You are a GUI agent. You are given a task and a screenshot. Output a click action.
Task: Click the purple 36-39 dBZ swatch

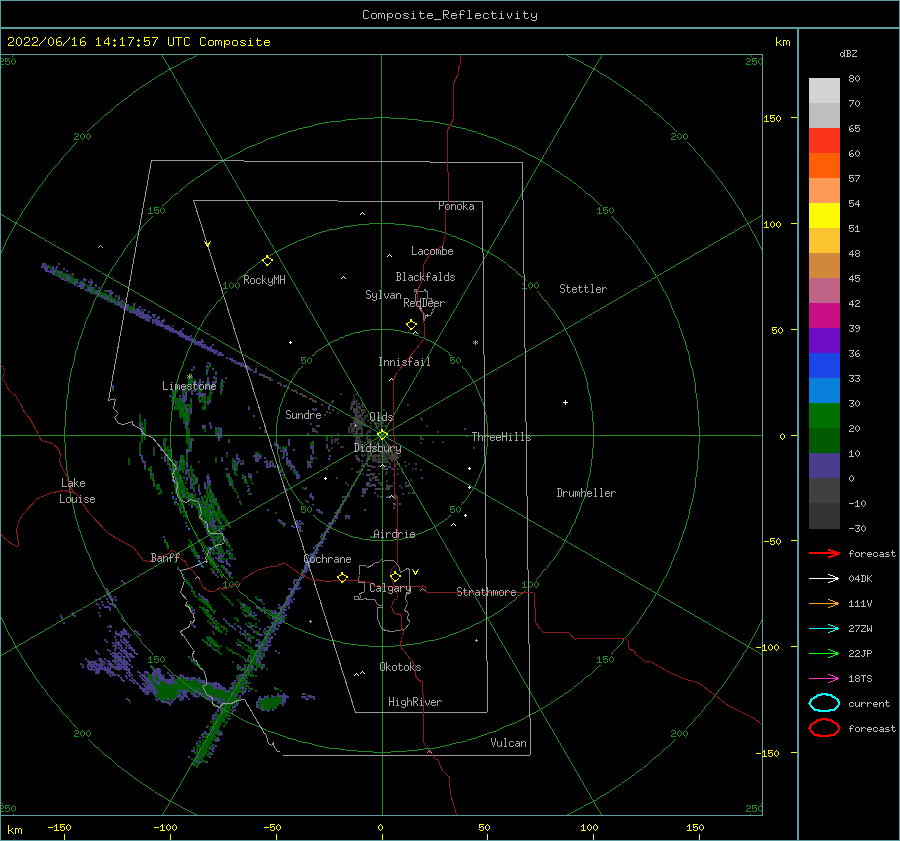click(x=824, y=341)
